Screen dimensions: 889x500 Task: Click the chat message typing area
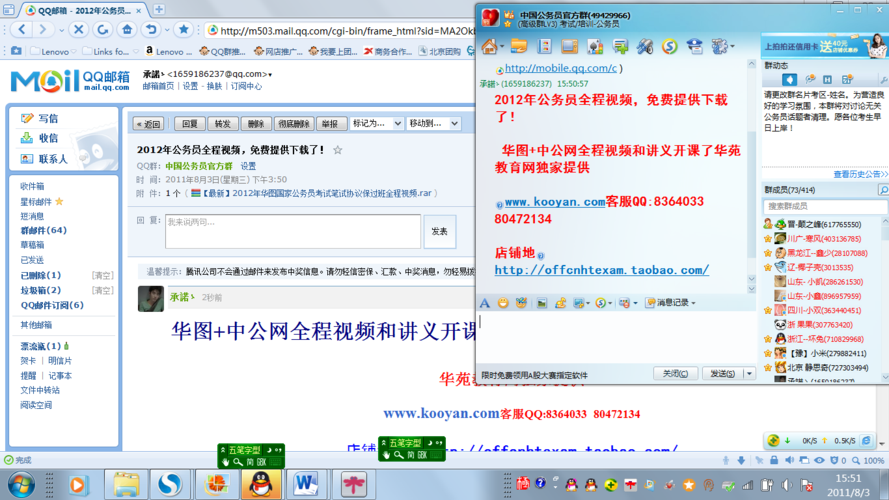(x=615, y=337)
